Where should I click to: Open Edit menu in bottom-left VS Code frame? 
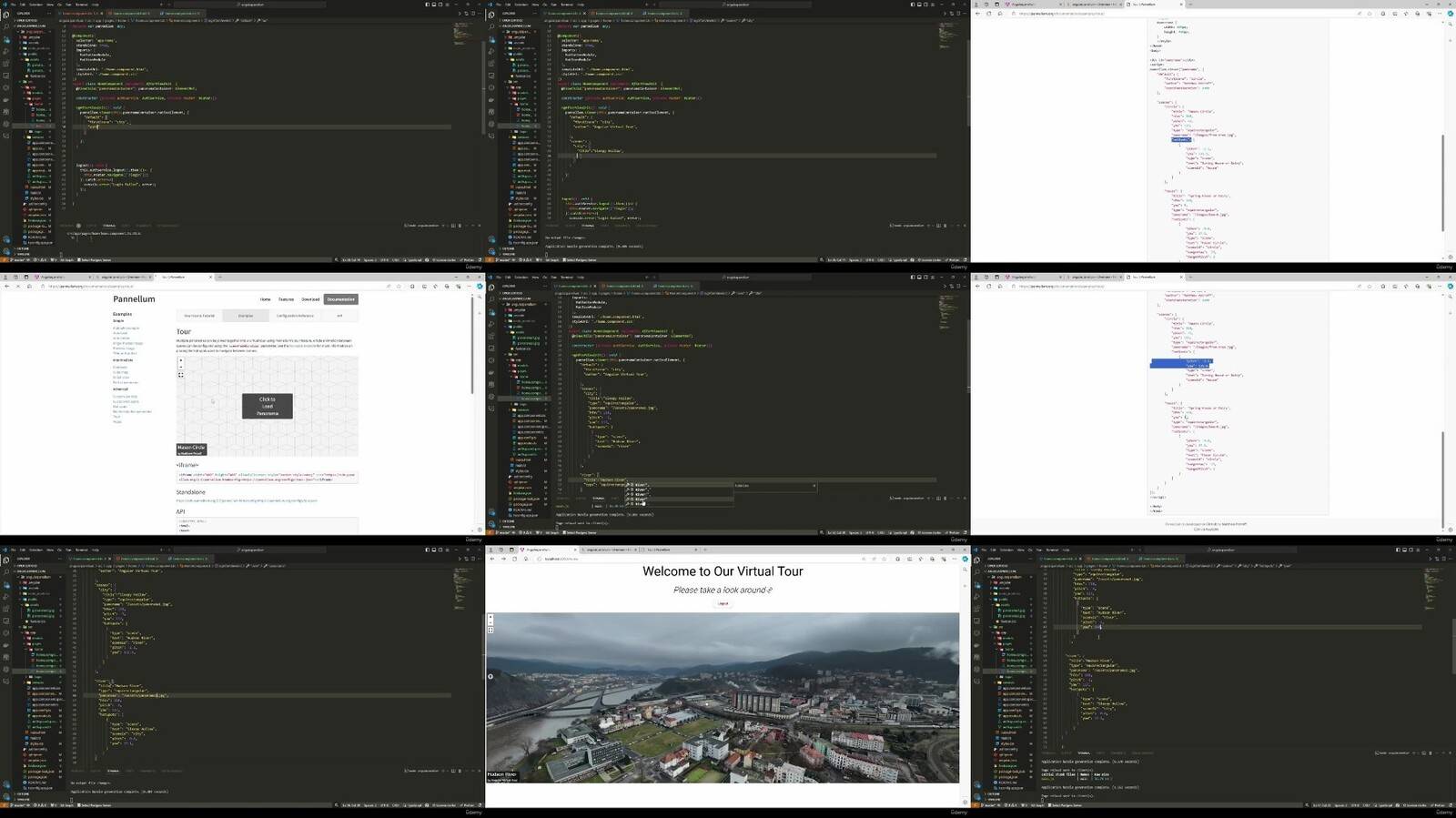click(23, 550)
